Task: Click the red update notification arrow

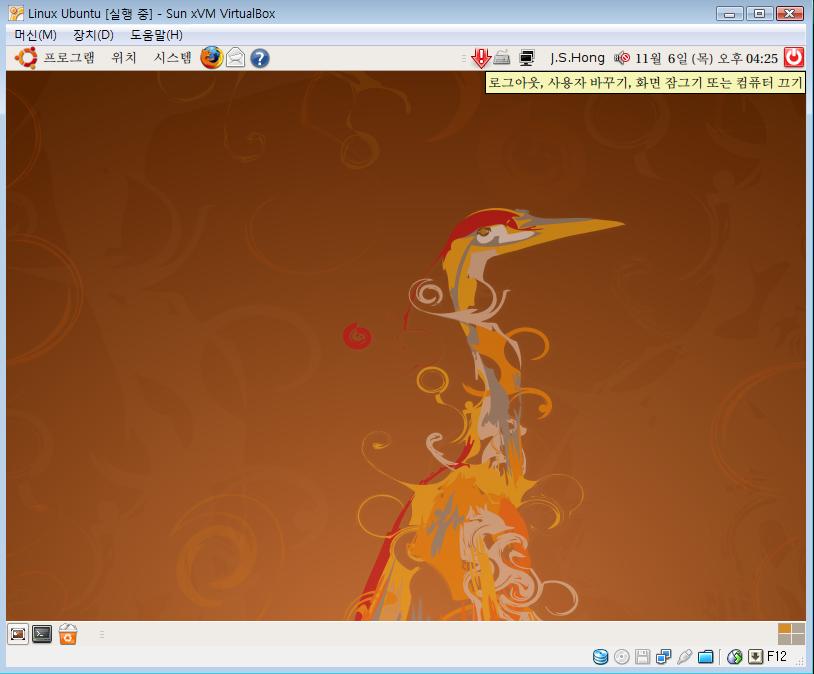Action: 481,58
